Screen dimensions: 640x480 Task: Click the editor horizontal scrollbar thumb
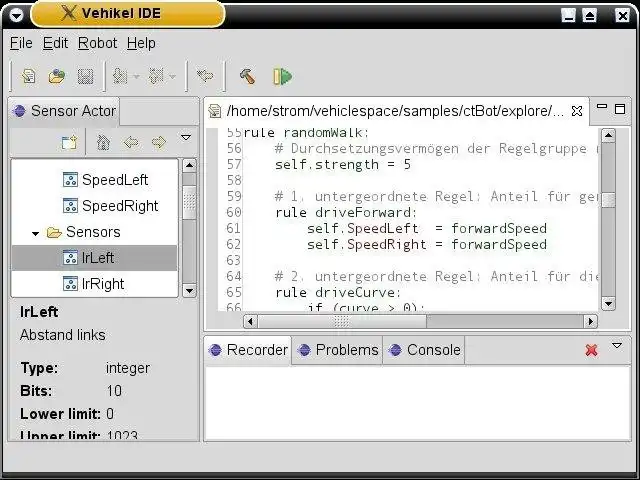pos(342,322)
